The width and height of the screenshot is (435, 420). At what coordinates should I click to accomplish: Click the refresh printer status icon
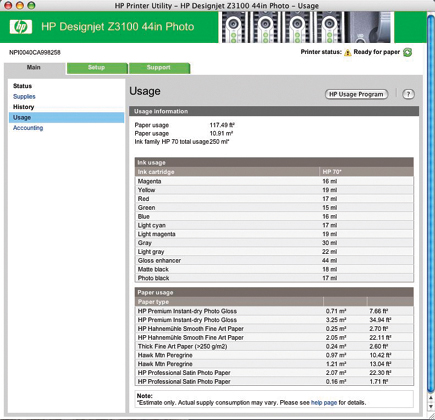tap(408, 52)
